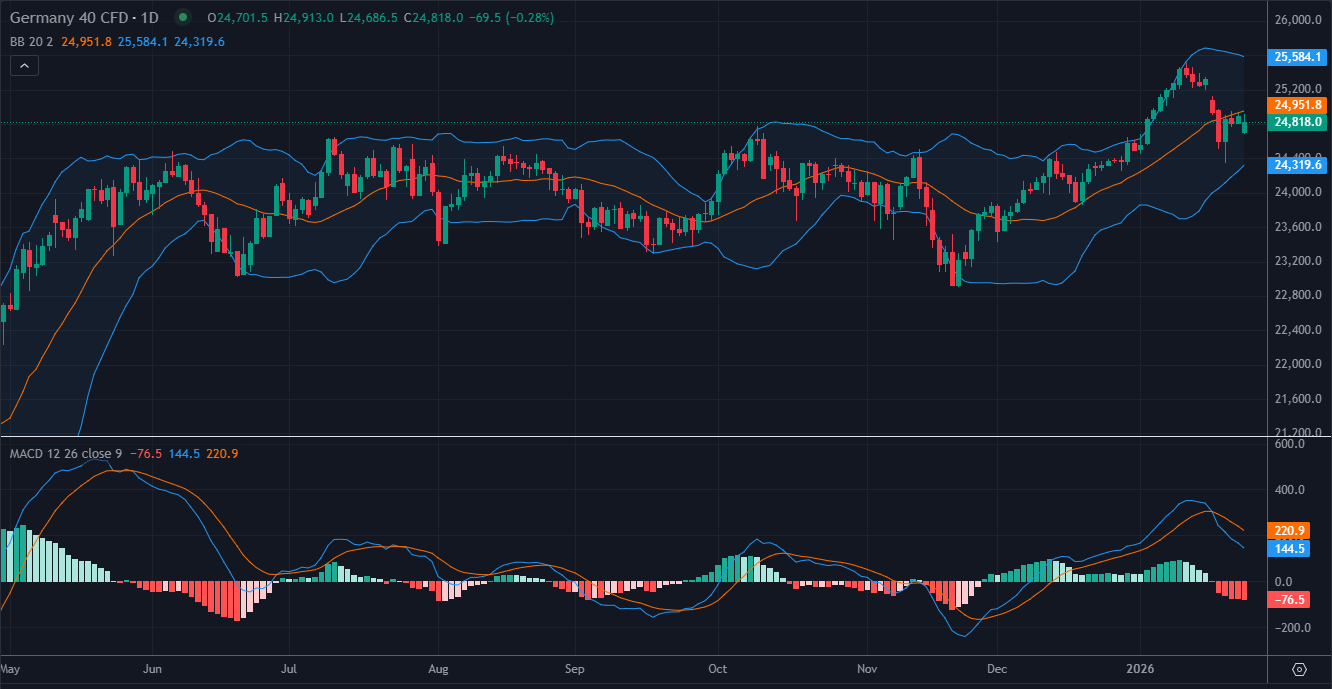The height and width of the screenshot is (689, 1332).
Task: Click the green market status dot
Action: pyautogui.click(x=182, y=17)
